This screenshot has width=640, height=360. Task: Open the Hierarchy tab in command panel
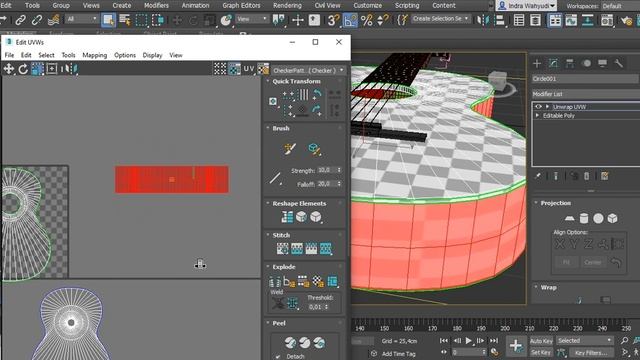pos(569,63)
